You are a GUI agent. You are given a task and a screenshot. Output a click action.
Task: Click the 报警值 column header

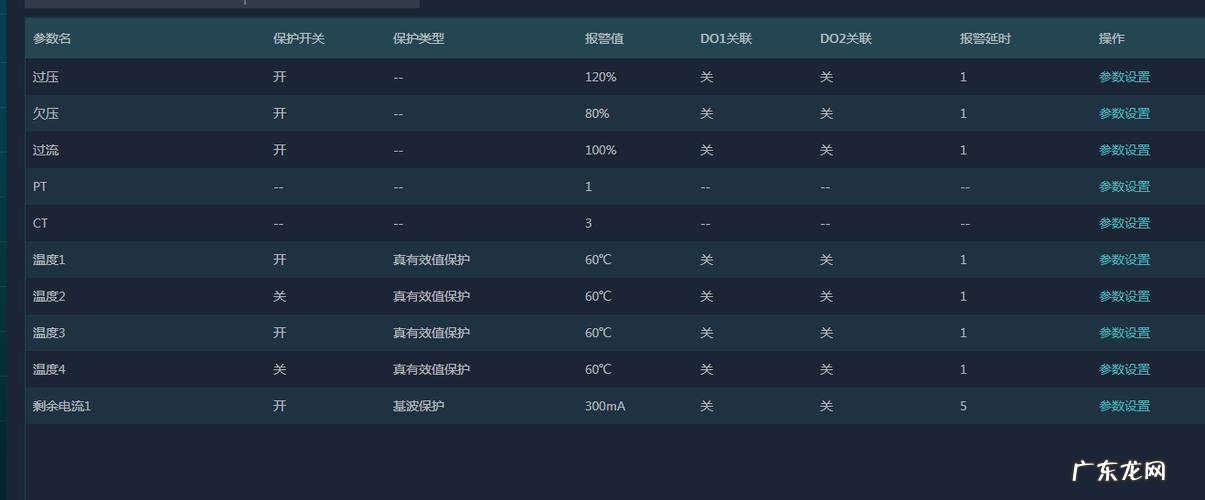point(604,39)
